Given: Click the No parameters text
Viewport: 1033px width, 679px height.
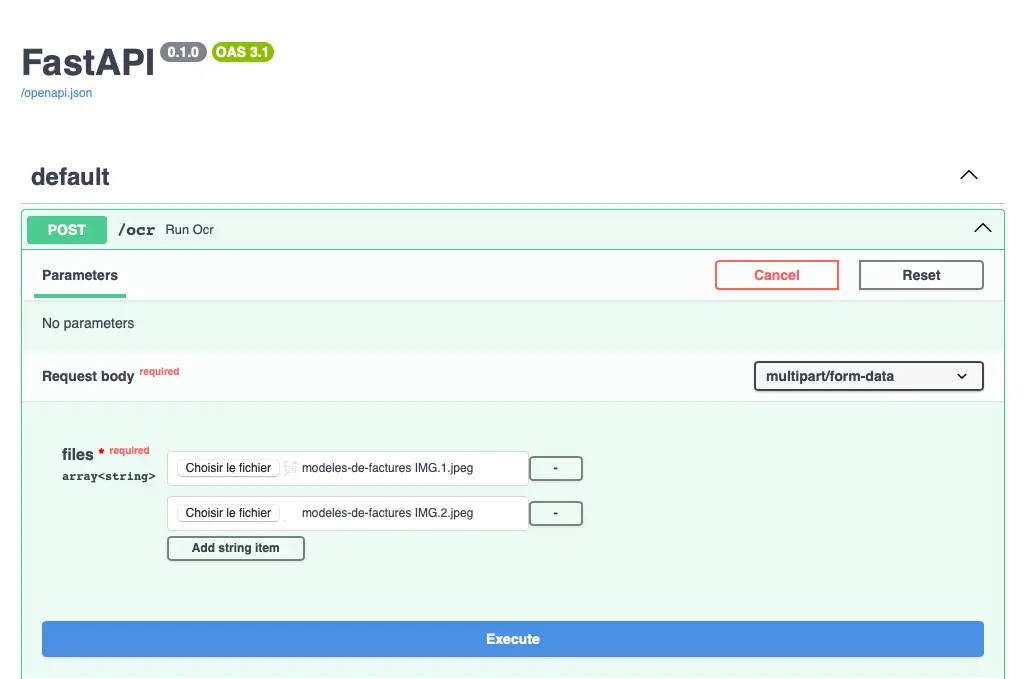Looking at the screenshot, I should click(x=88, y=323).
